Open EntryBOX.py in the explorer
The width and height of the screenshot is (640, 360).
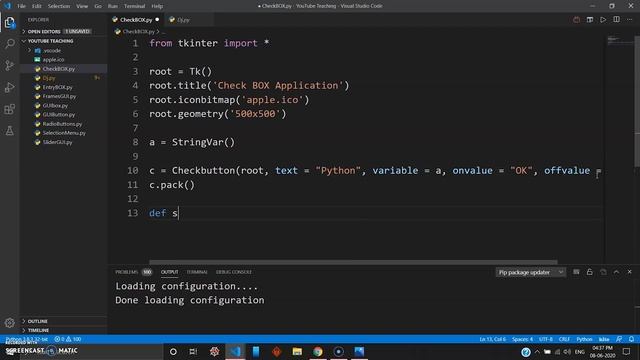click(x=57, y=87)
